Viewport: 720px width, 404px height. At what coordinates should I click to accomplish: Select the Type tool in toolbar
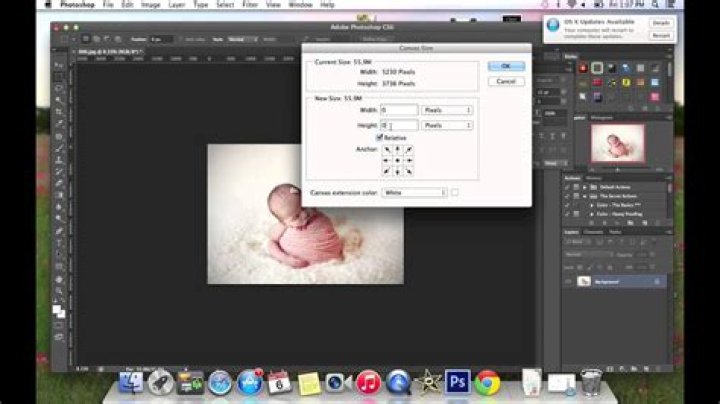(59, 241)
